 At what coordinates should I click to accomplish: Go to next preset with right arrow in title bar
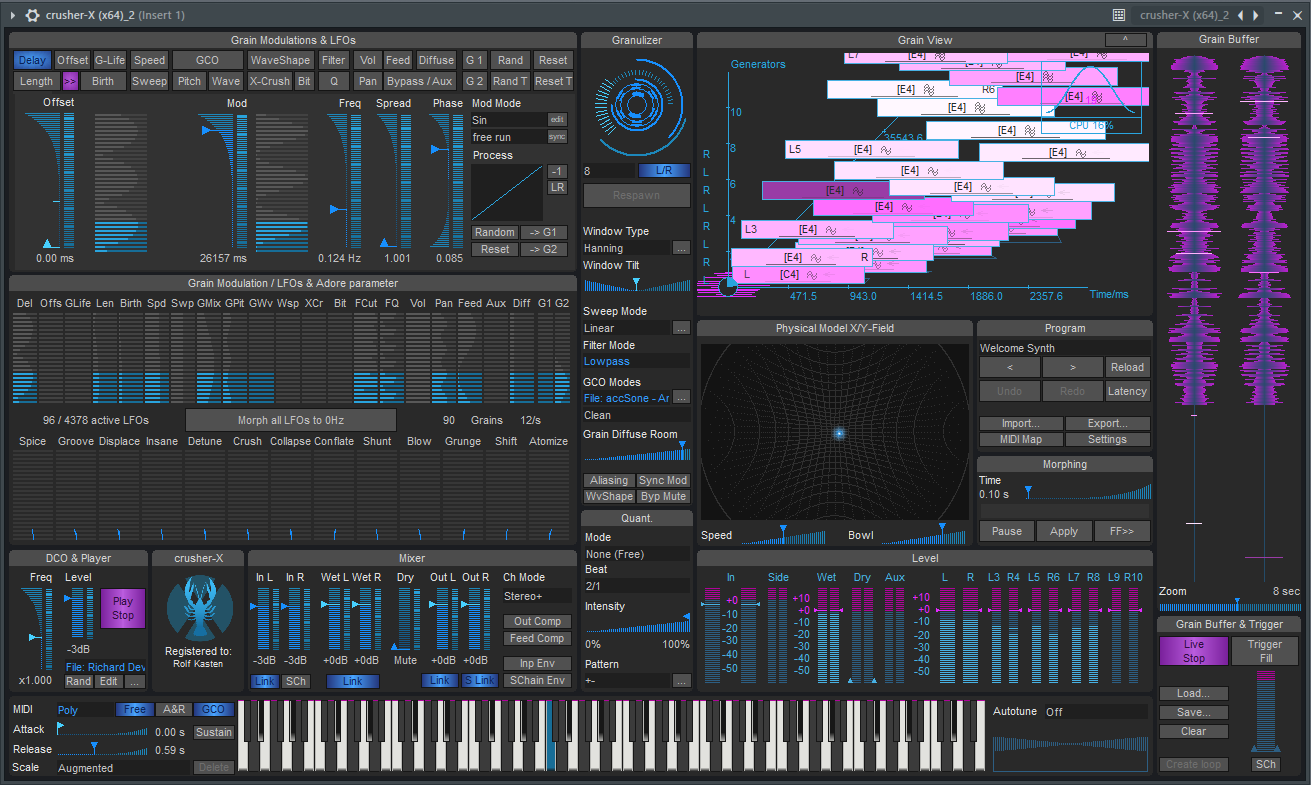pyautogui.click(x=1256, y=15)
